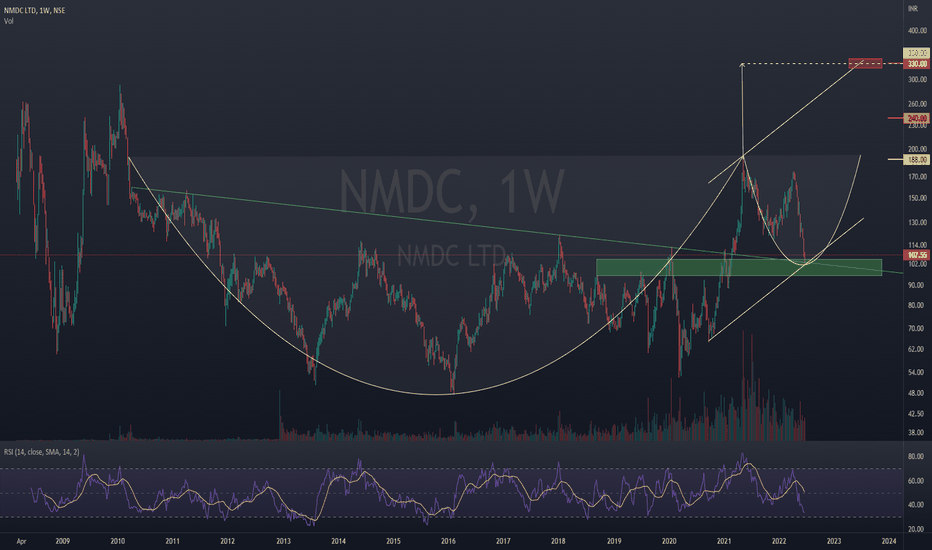The height and width of the screenshot is (550, 932).
Task: Click the 62.00 price axis label
Action: [917, 349]
